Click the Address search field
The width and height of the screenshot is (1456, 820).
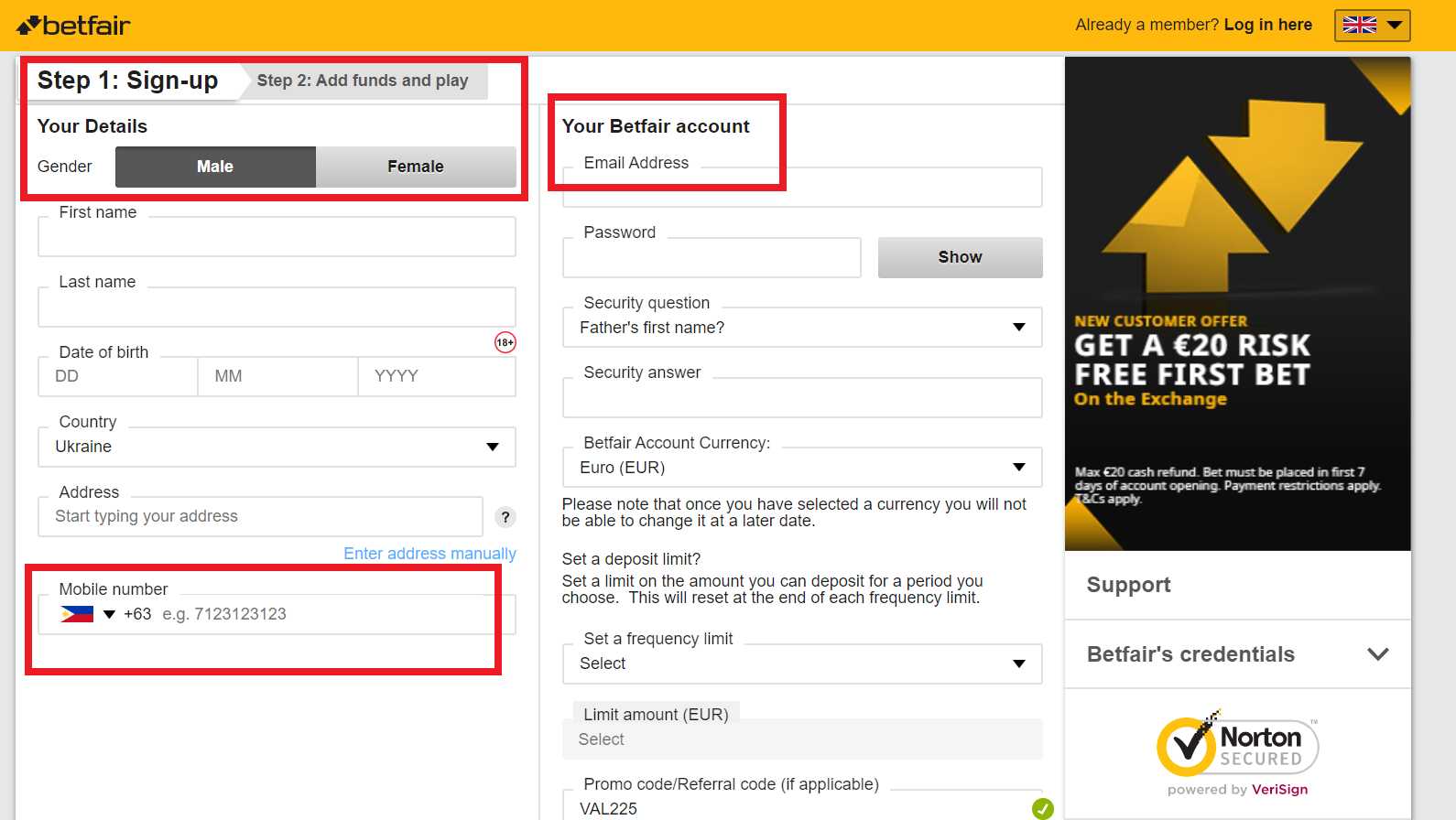click(260, 517)
